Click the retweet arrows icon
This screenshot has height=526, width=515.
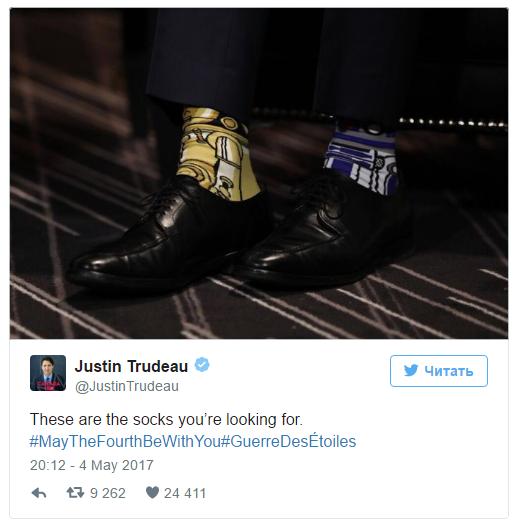coord(75,493)
